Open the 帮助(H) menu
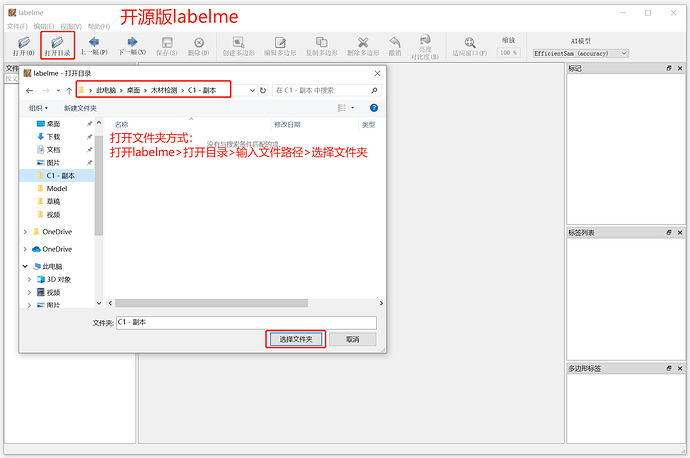The image size is (690, 458). pyautogui.click(x=99, y=26)
